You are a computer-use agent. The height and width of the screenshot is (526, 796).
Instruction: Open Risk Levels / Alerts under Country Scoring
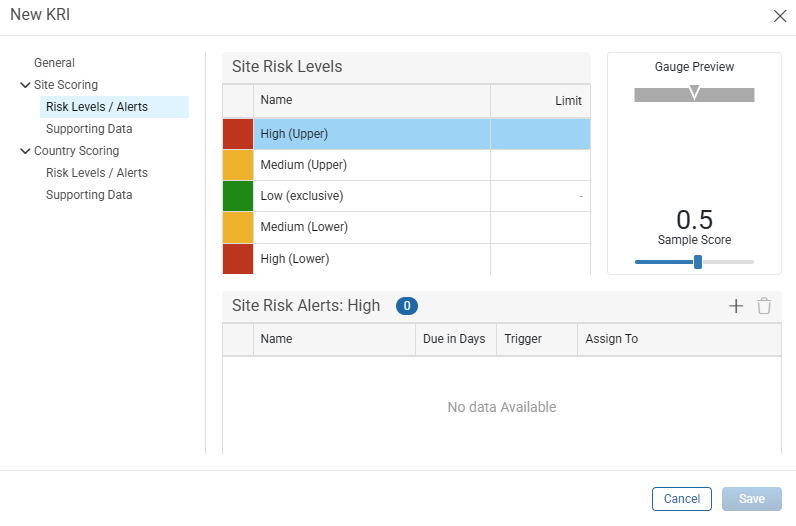click(x=97, y=173)
